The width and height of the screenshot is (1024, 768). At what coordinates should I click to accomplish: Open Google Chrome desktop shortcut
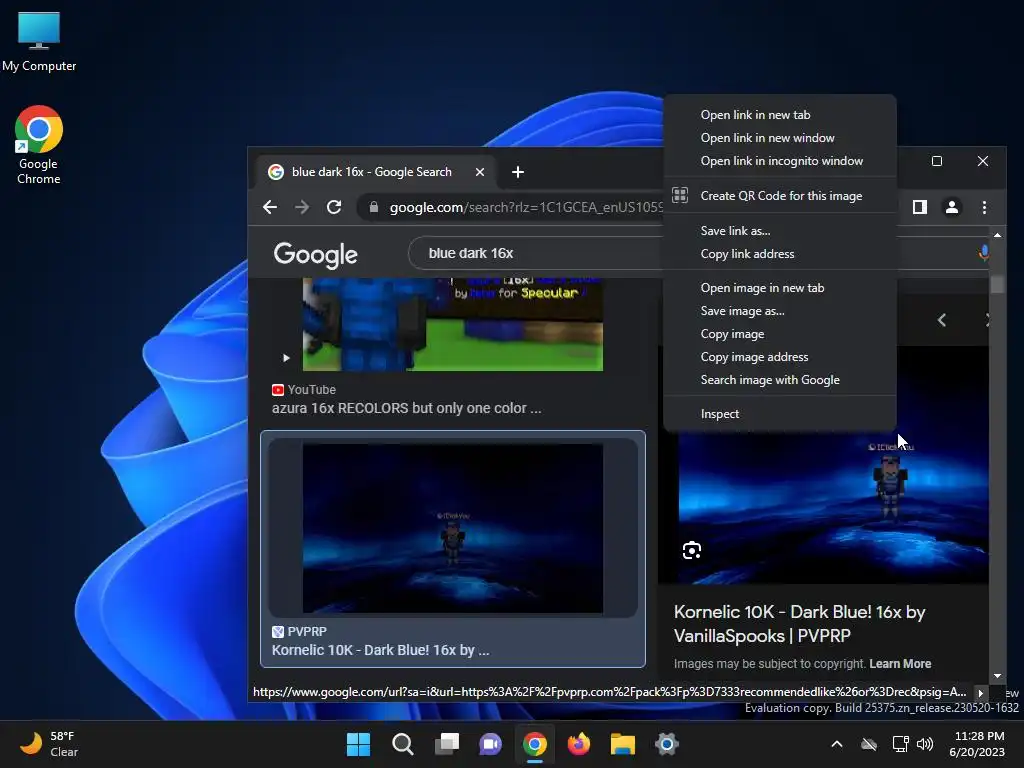(x=39, y=144)
